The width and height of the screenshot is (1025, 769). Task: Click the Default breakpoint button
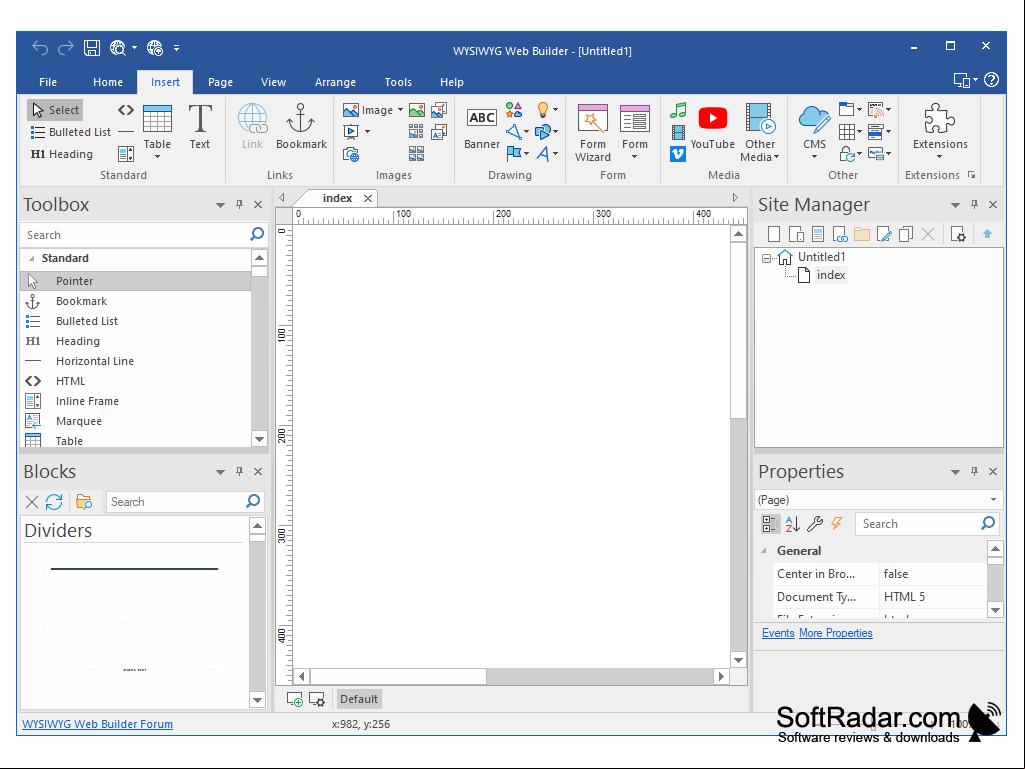click(x=358, y=699)
